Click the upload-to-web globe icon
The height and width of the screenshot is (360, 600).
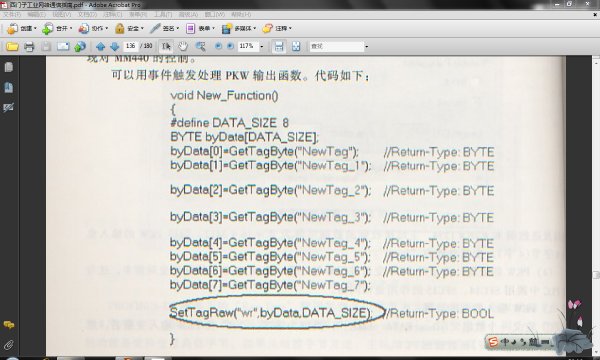[x=80, y=47]
